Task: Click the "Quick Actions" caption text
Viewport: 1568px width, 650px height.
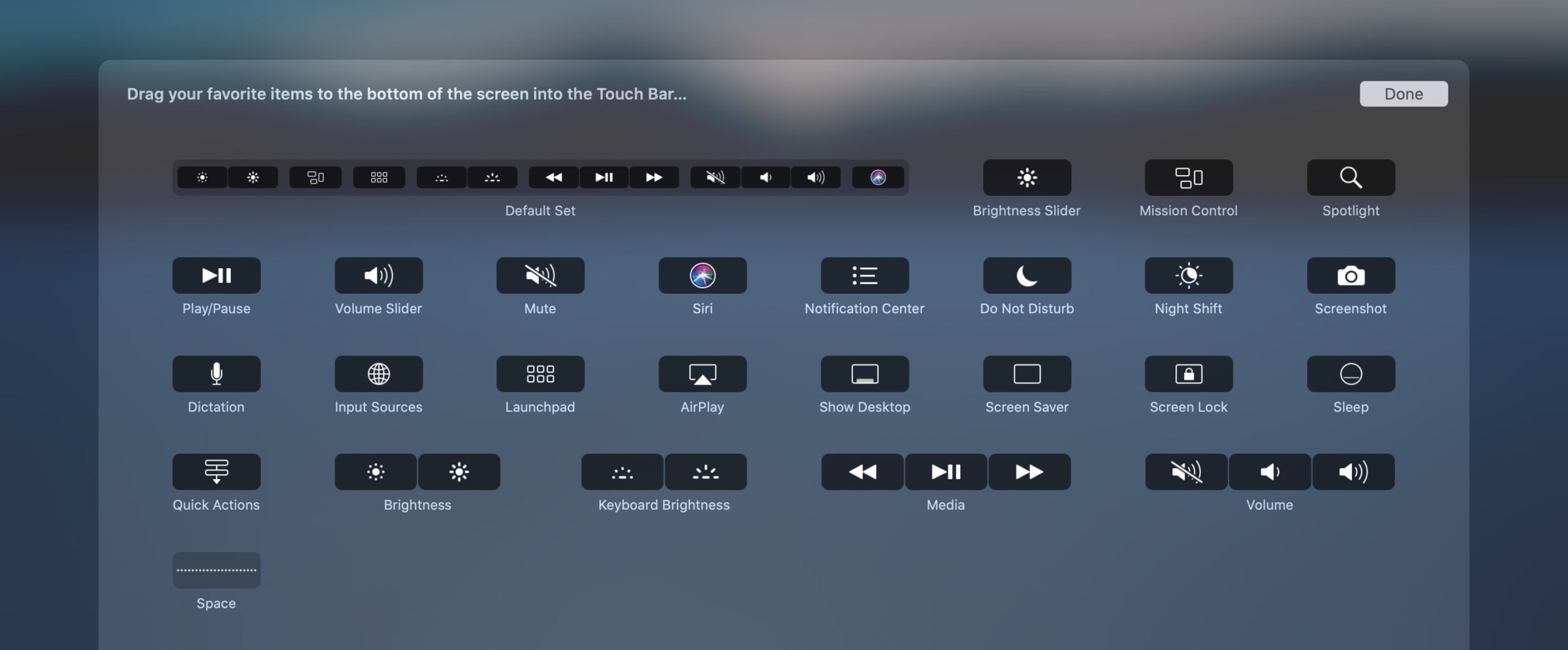Action: click(x=216, y=505)
